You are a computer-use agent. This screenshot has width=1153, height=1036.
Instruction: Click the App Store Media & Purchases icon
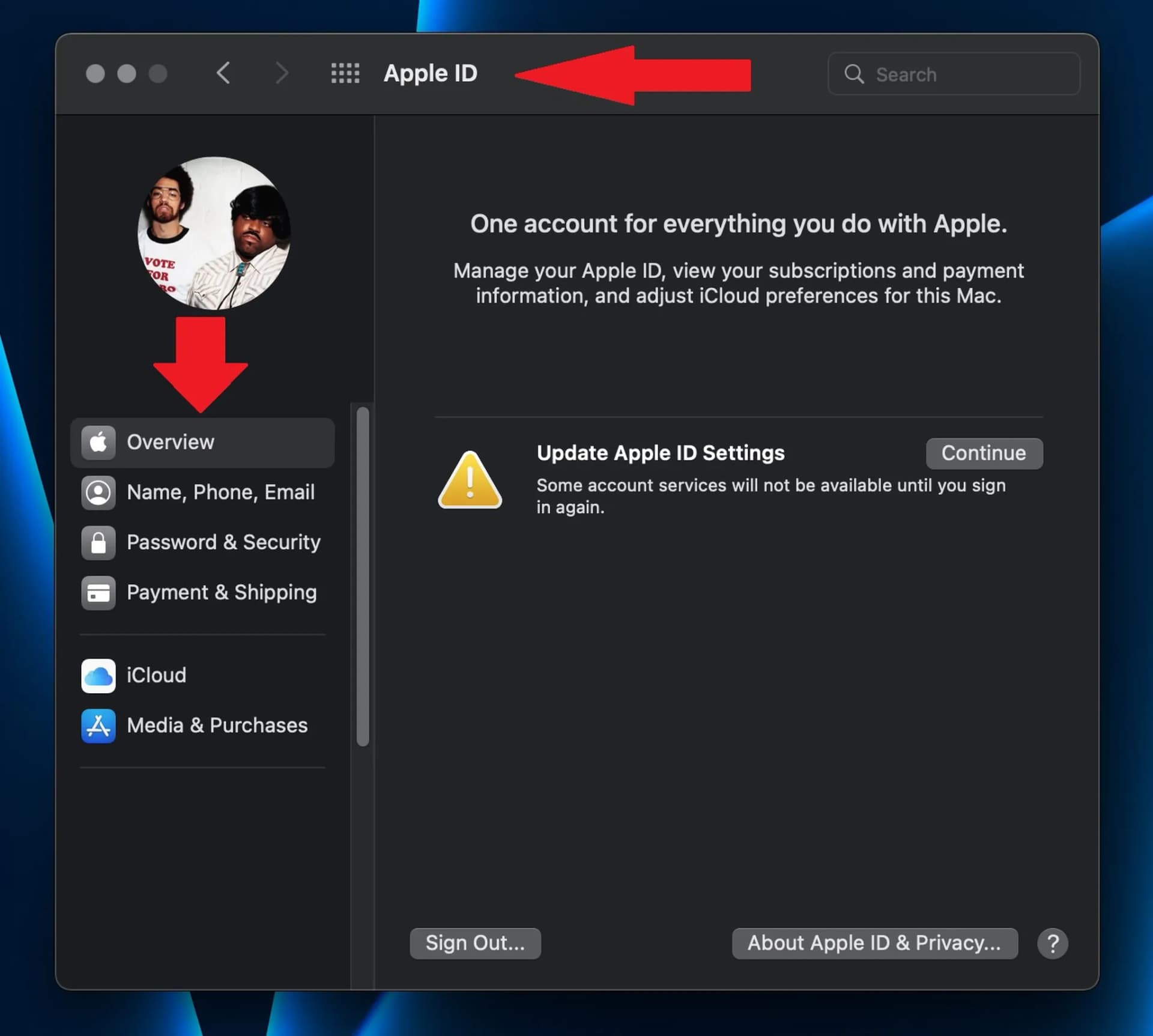98,726
